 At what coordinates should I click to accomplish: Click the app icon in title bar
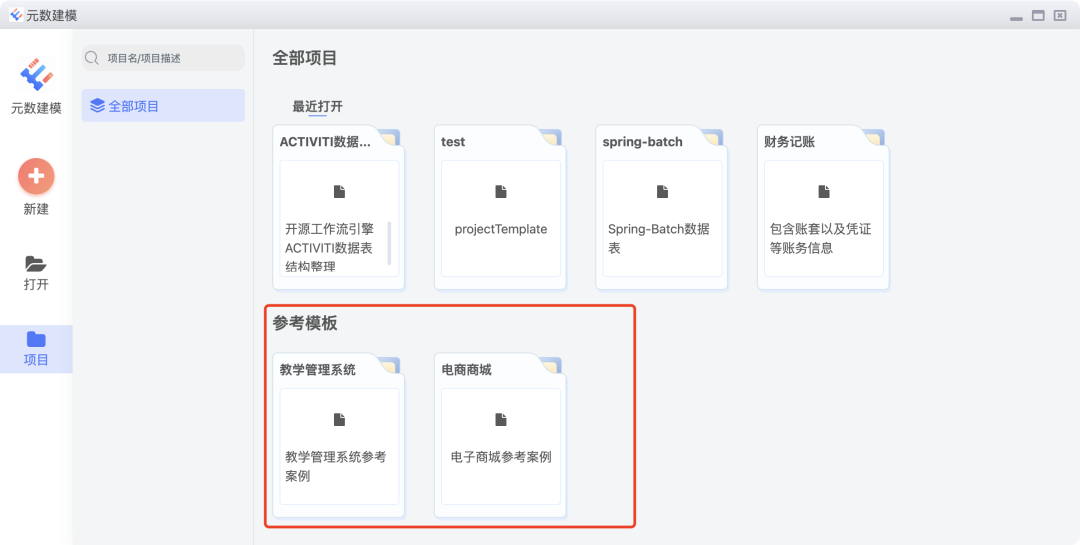[x=16, y=14]
